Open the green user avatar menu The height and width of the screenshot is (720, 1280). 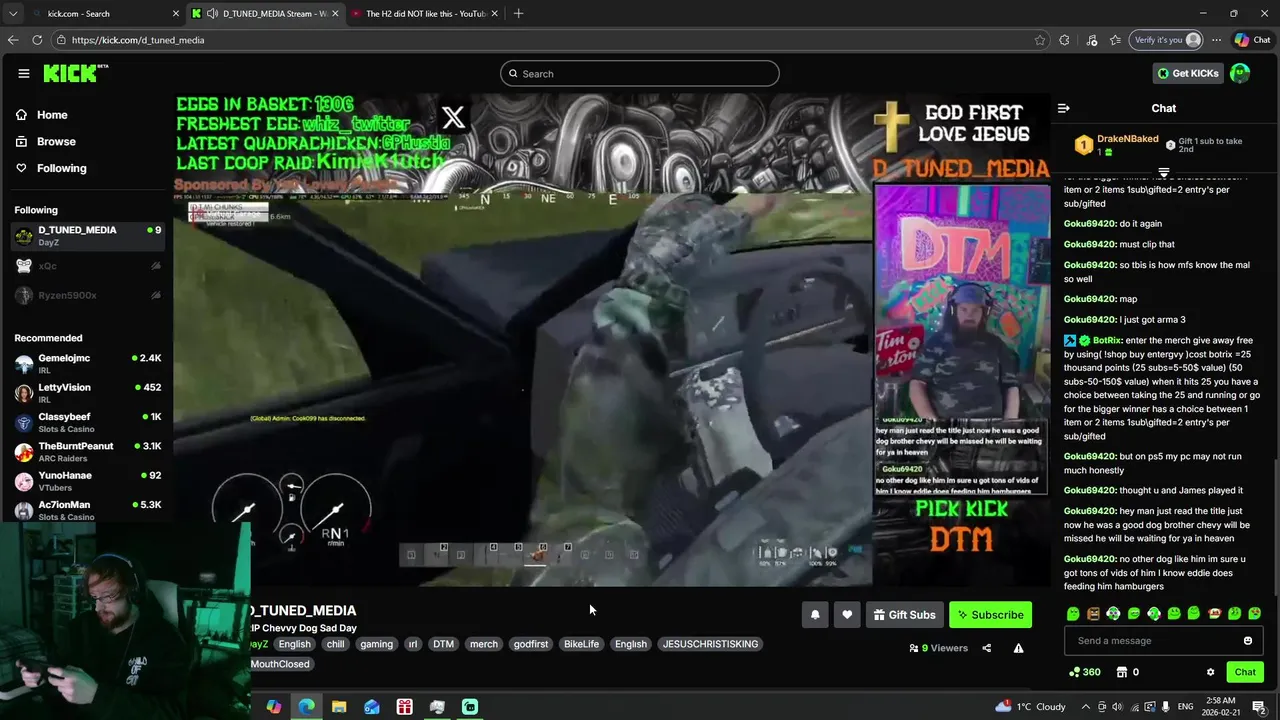pyautogui.click(x=1240, y=73)
